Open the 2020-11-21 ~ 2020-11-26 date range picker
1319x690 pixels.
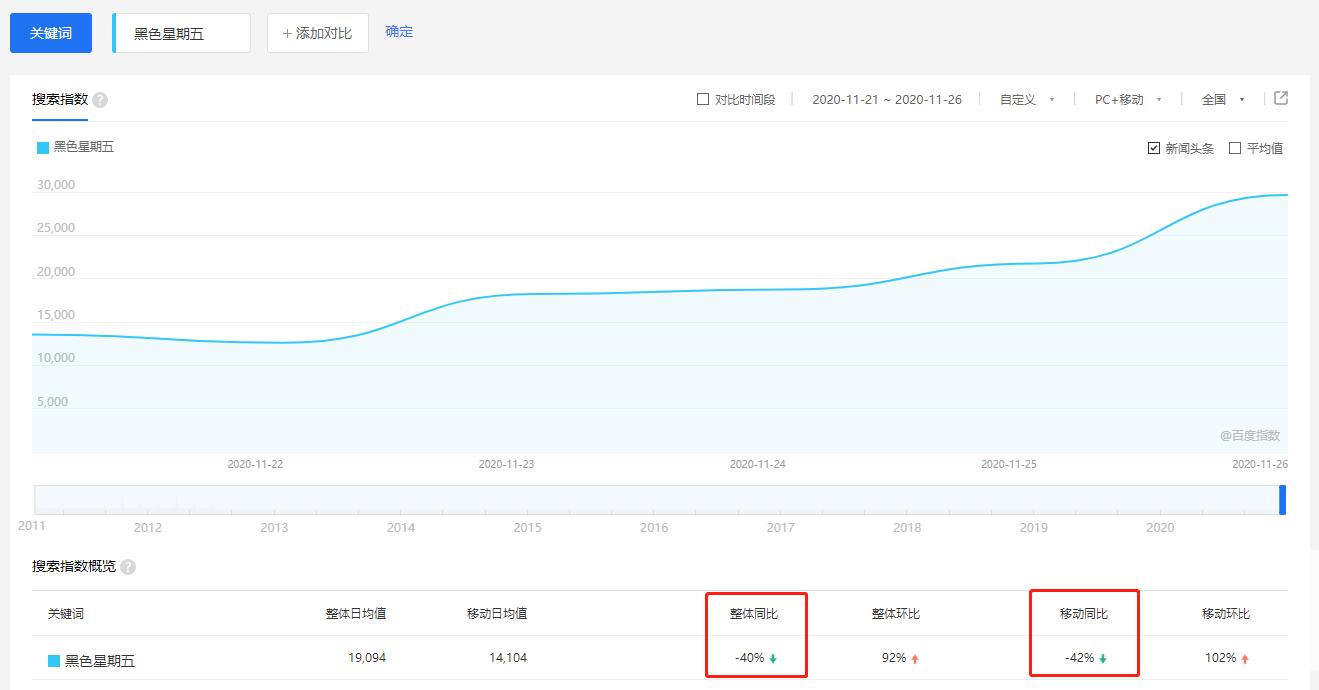(887, 99)
